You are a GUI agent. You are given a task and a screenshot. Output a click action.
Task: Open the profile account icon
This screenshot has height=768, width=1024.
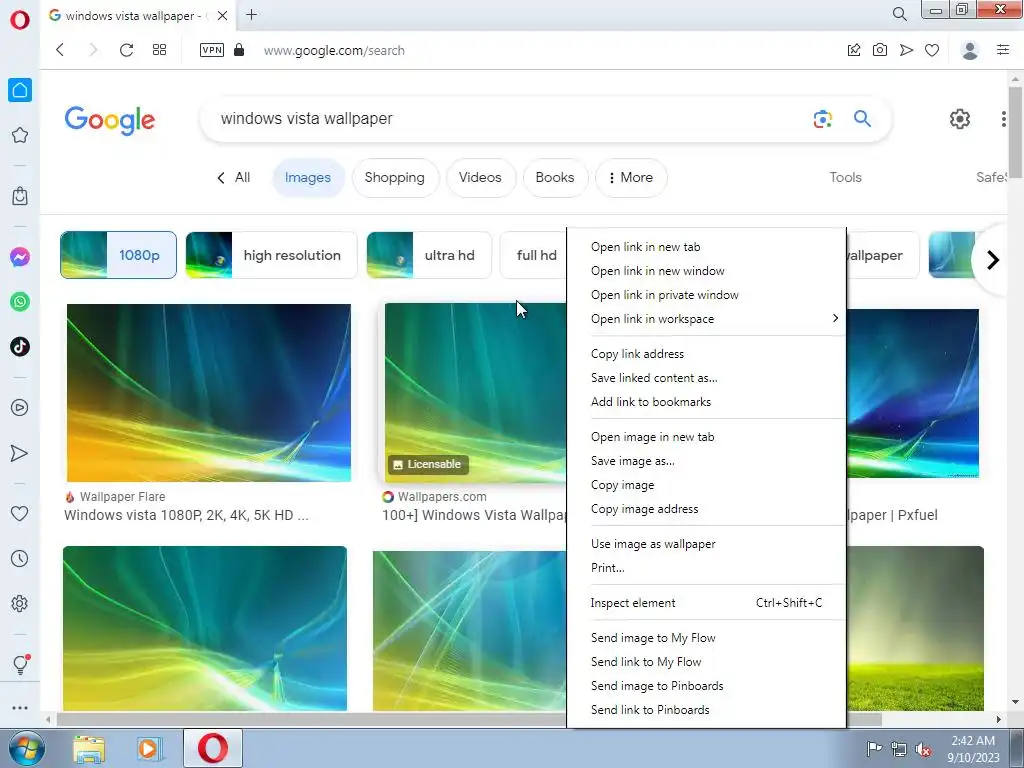pyautogui.click(x=970, y=50)
